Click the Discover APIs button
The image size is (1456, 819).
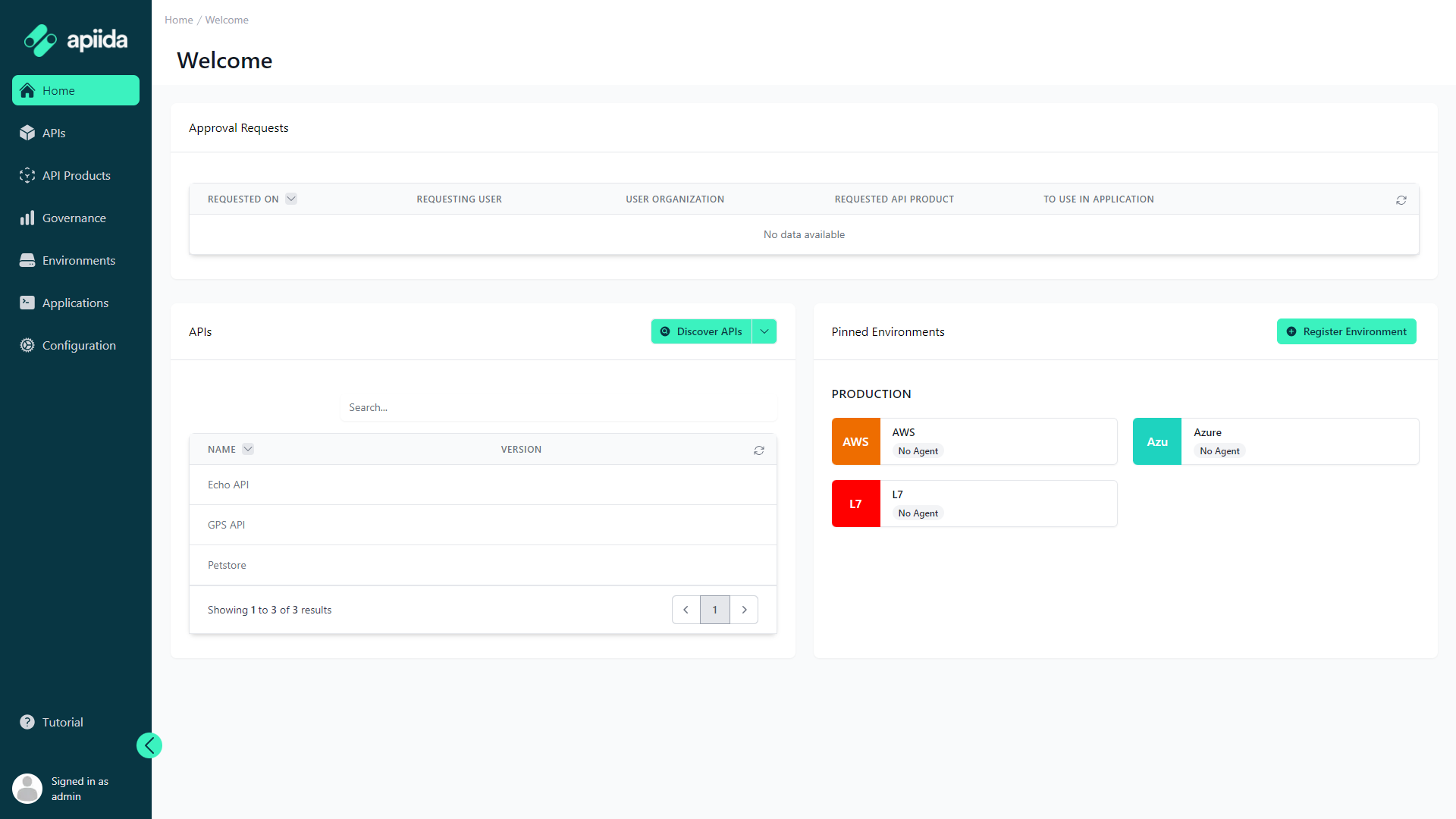coord(701,331)
